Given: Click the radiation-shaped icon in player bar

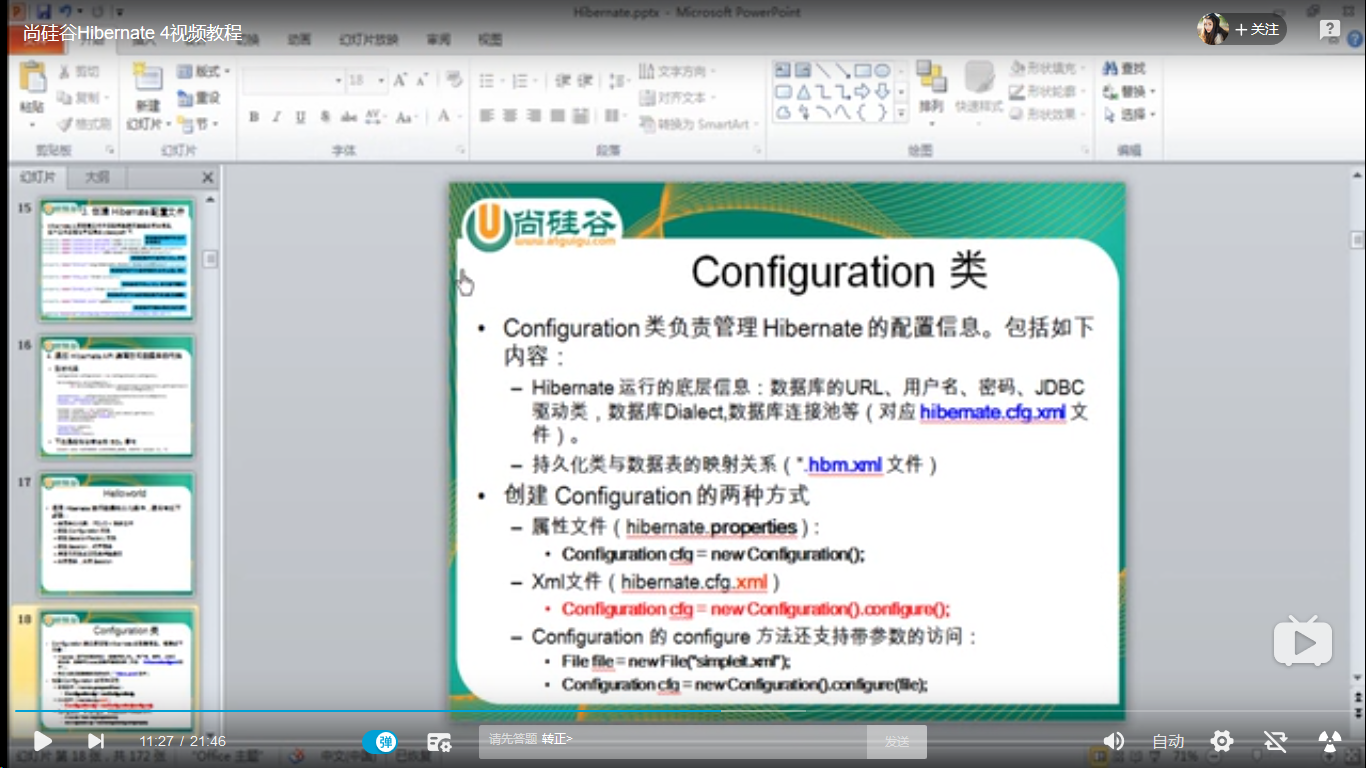Looking at the screenshot, I should click(x=1329, y=741).
